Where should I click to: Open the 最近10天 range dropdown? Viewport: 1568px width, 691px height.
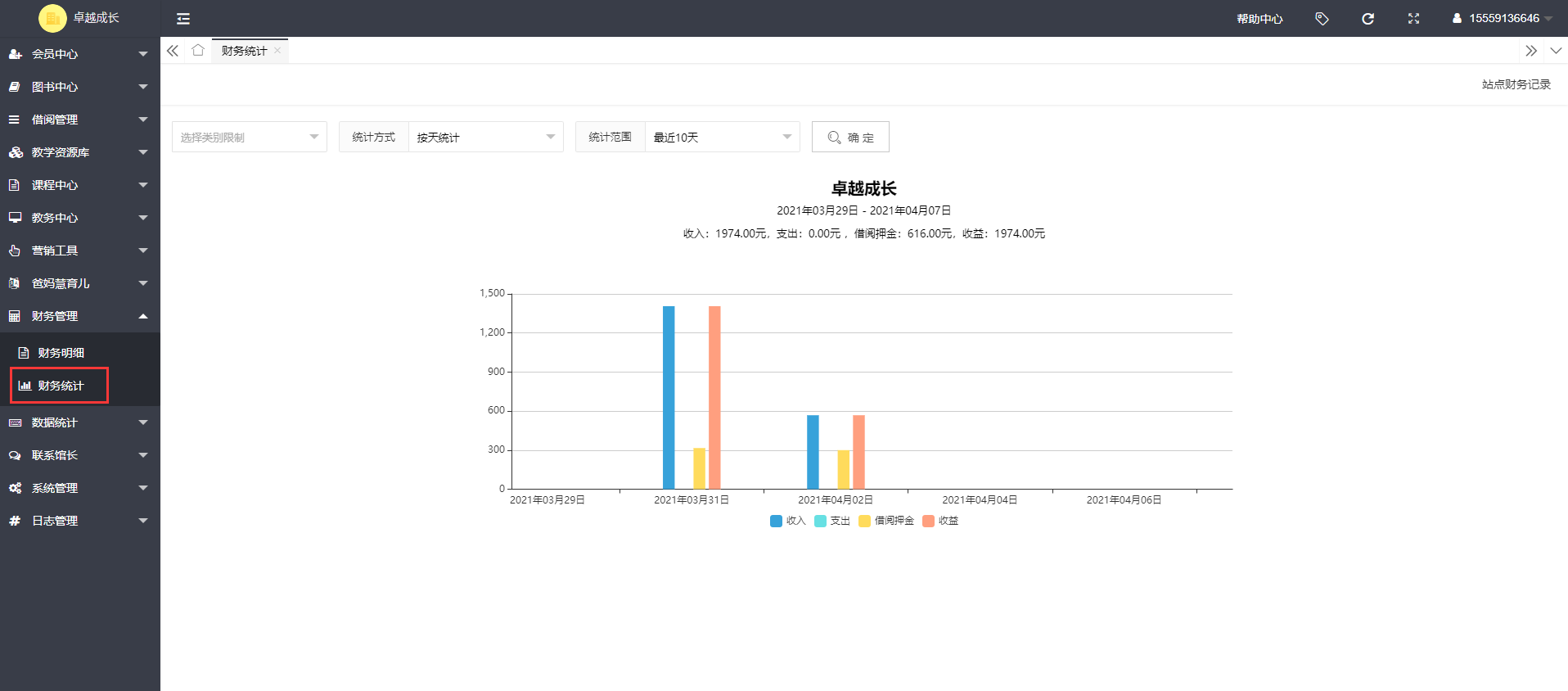tap(722, 137)
